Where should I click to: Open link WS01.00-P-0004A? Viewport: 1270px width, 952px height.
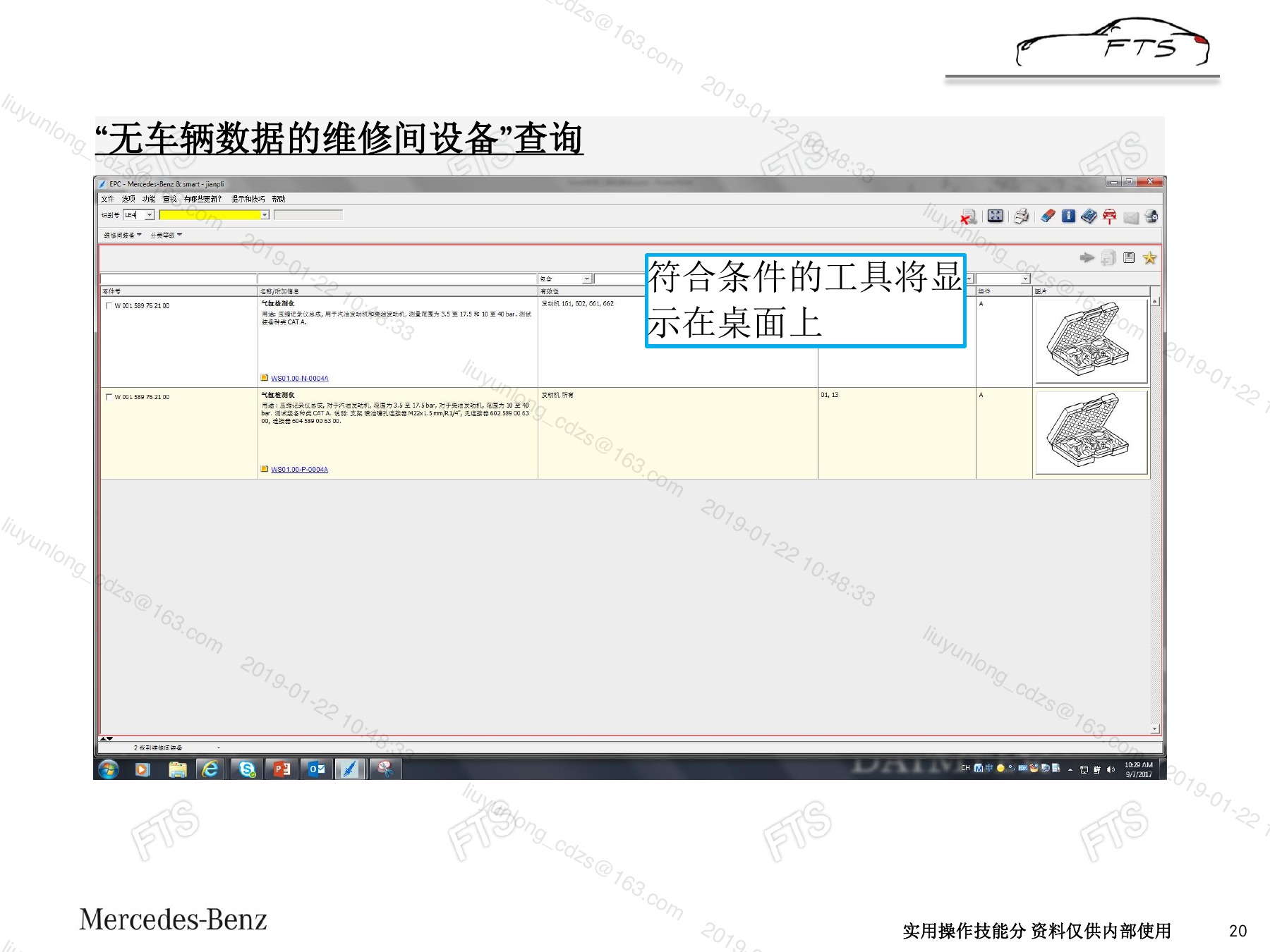(x=300, y=470)
